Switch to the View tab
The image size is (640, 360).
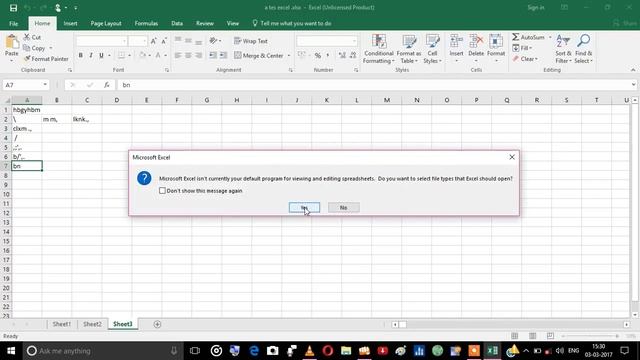click(x=233, y=23)
